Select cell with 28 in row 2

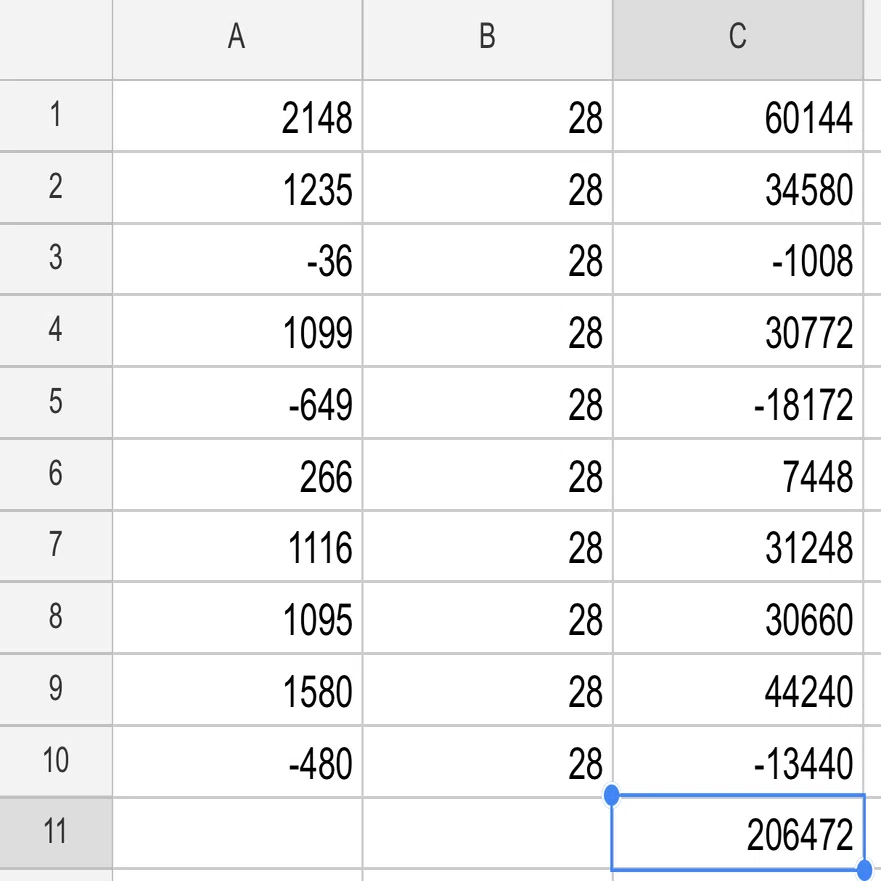tap(487, 187)
